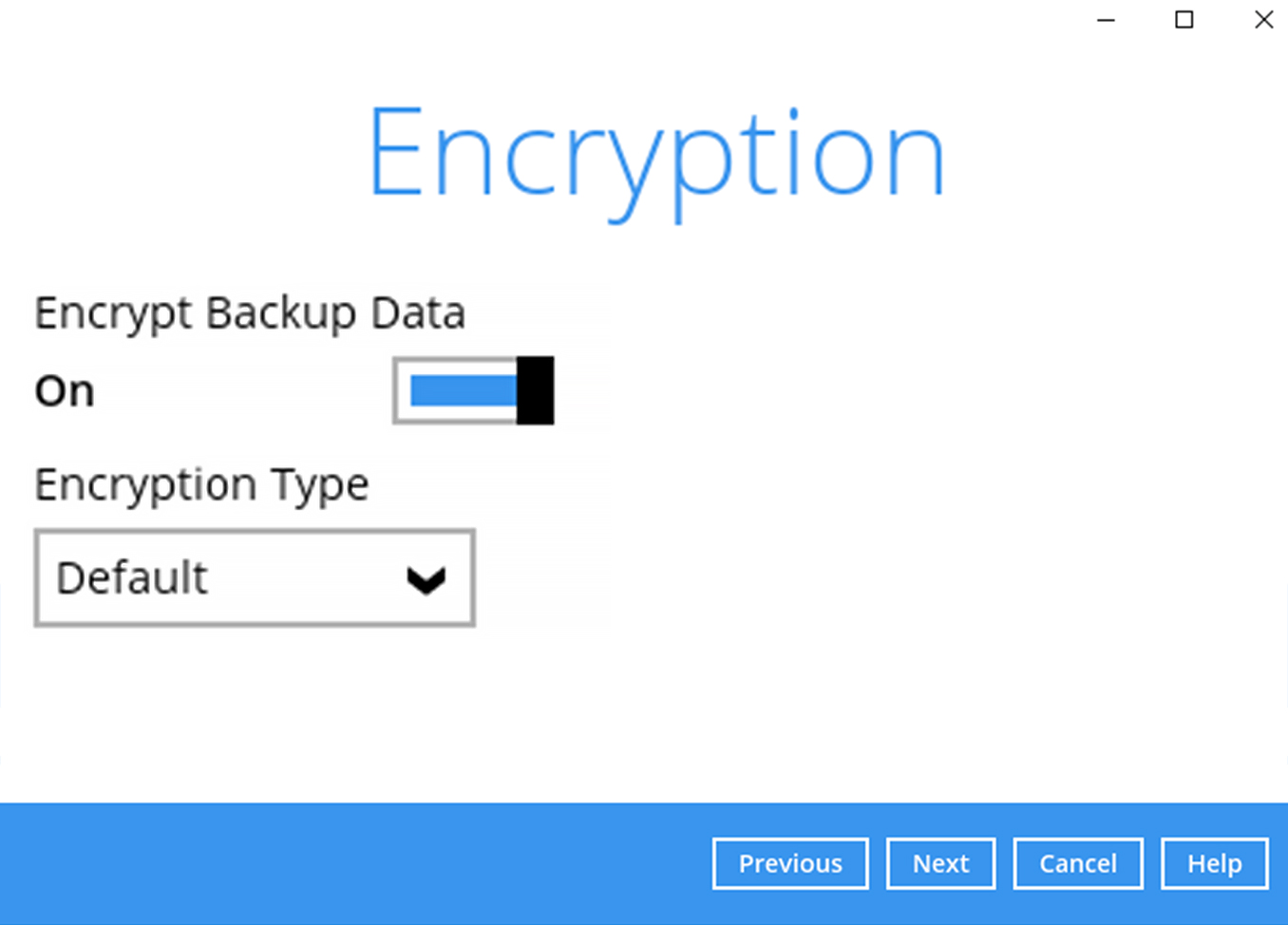Cancel the encryption setup
This screenshot has height=925, width=1288.
tap(1078, 863)
